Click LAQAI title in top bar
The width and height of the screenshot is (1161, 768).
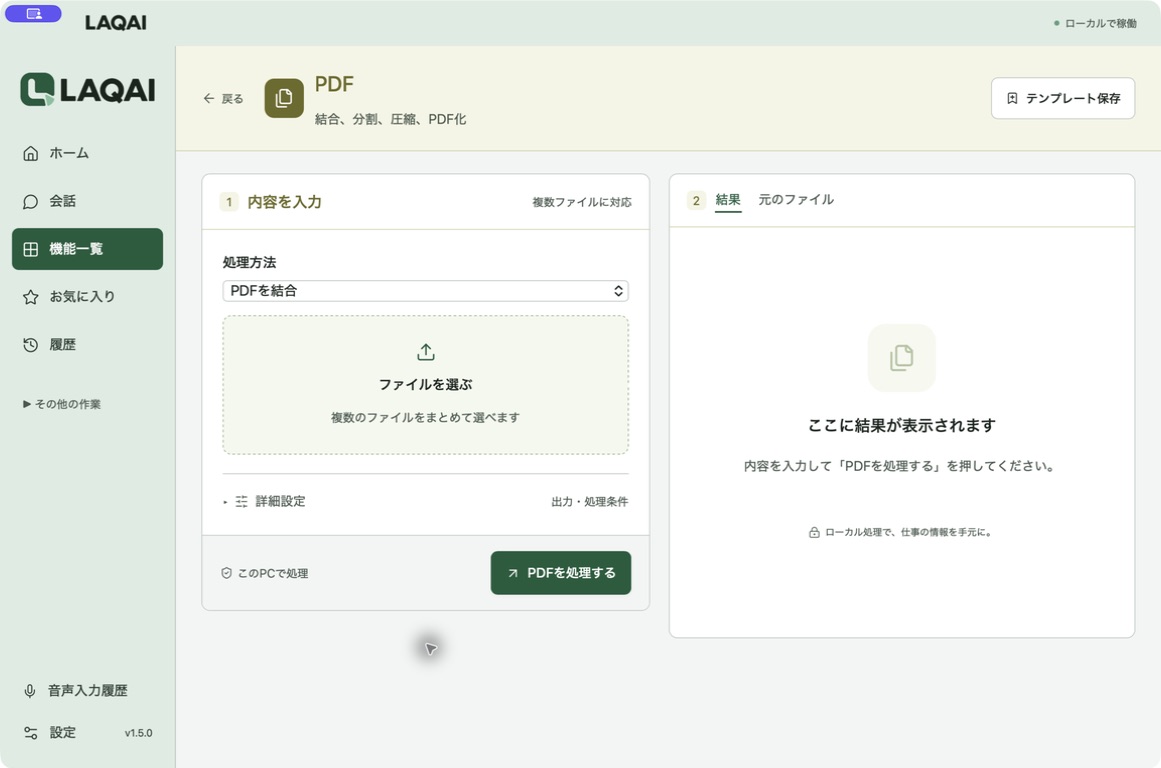point(116,23)
